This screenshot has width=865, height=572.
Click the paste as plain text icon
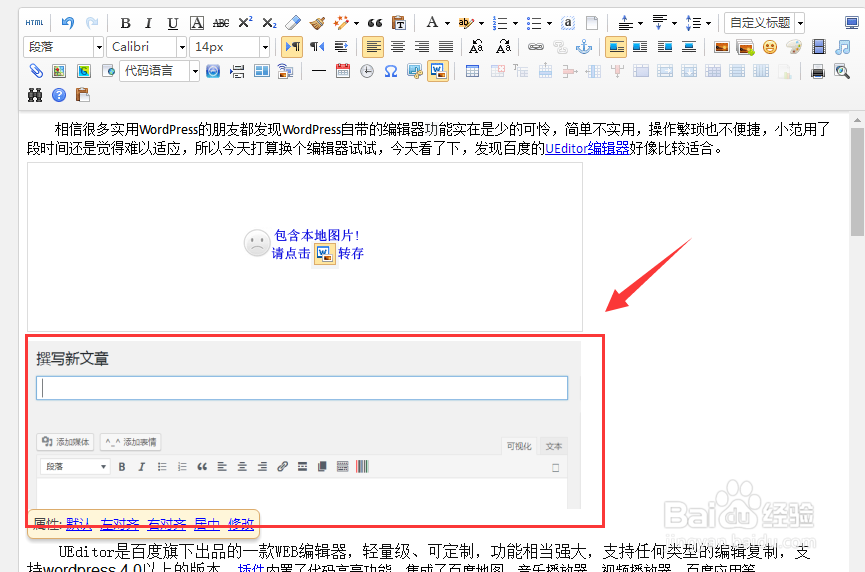point(399,23)
